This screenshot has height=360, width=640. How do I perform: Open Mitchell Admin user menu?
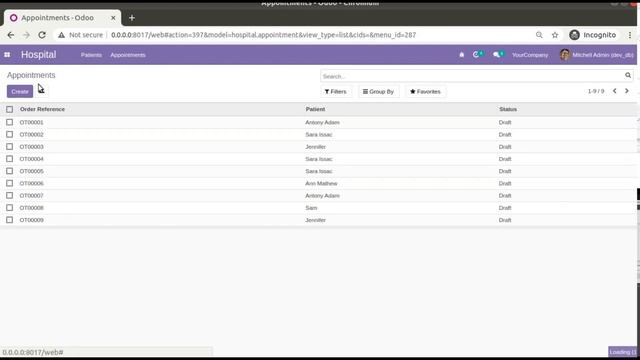597,55
